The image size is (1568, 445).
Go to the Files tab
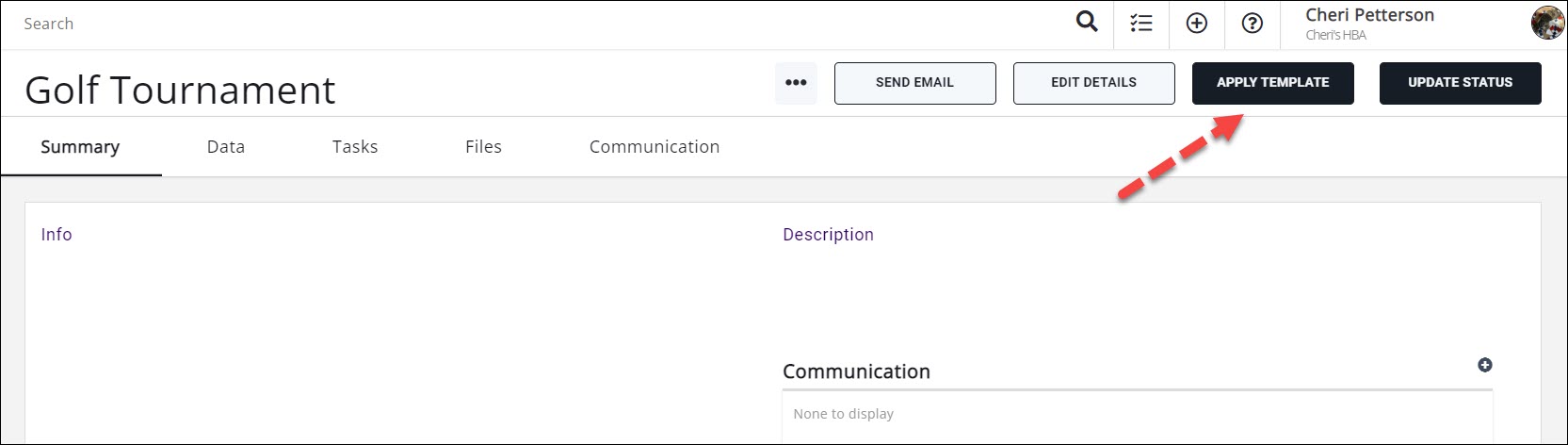pyautogui.click(x=483, y=147)
